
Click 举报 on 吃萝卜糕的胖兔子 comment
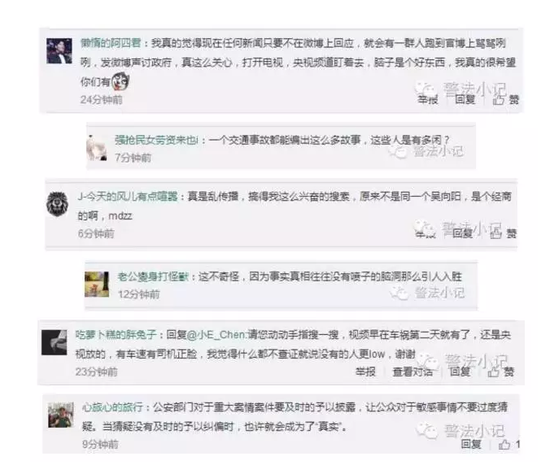(365, 372)
